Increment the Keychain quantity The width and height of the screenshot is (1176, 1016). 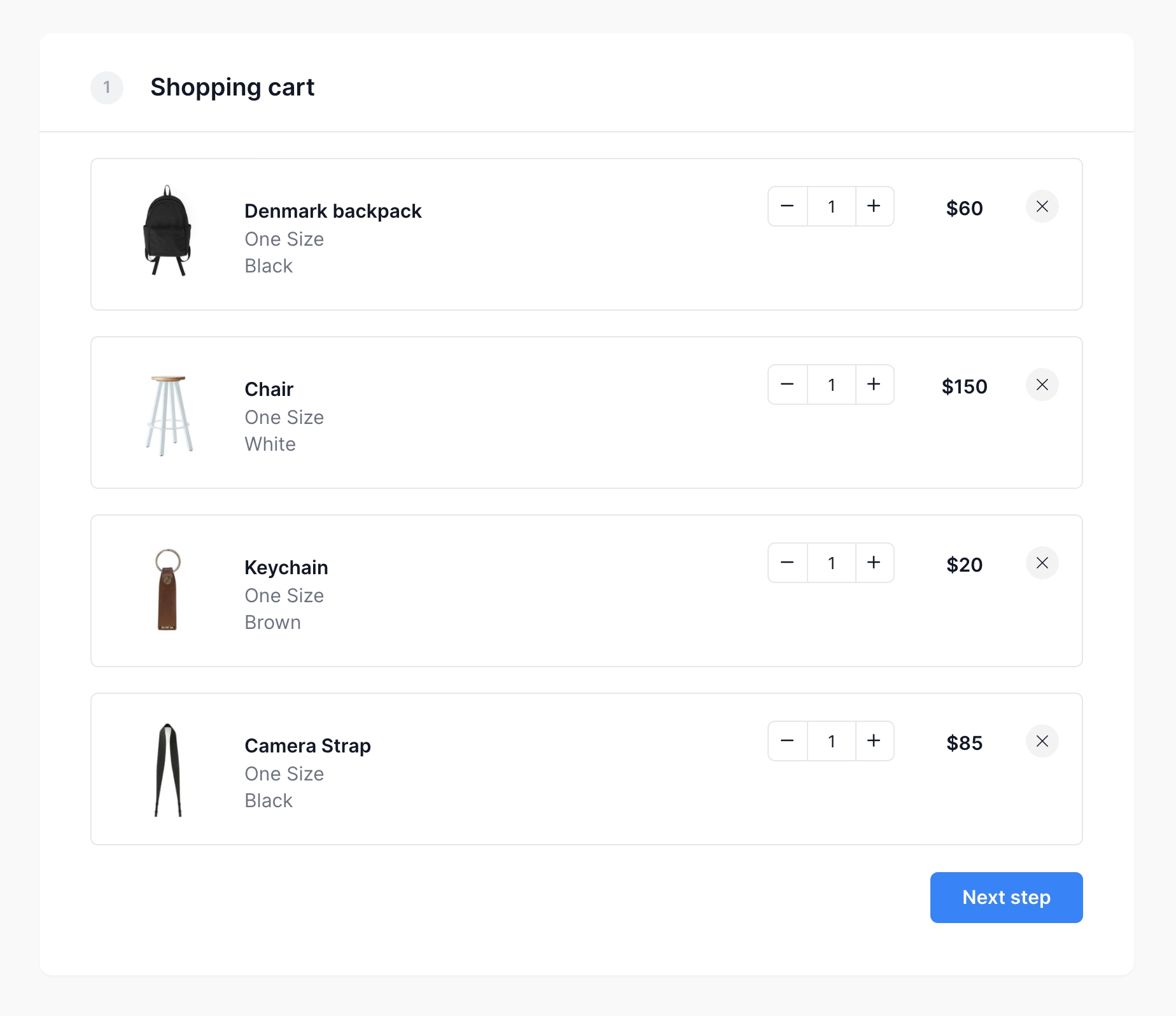coord(874,563)
